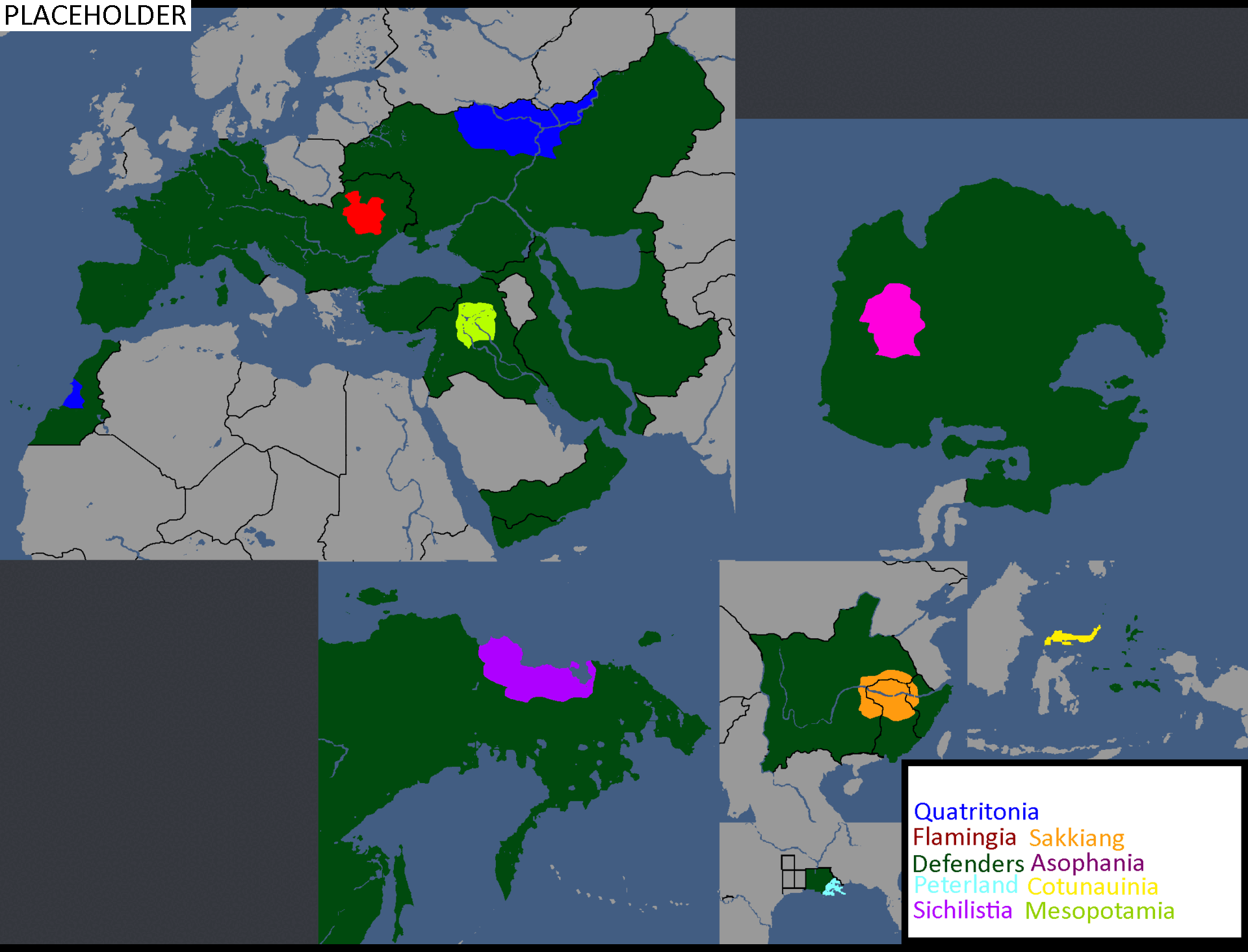
Task: Click the magenta region on the round continent
Action: point(894,322)
